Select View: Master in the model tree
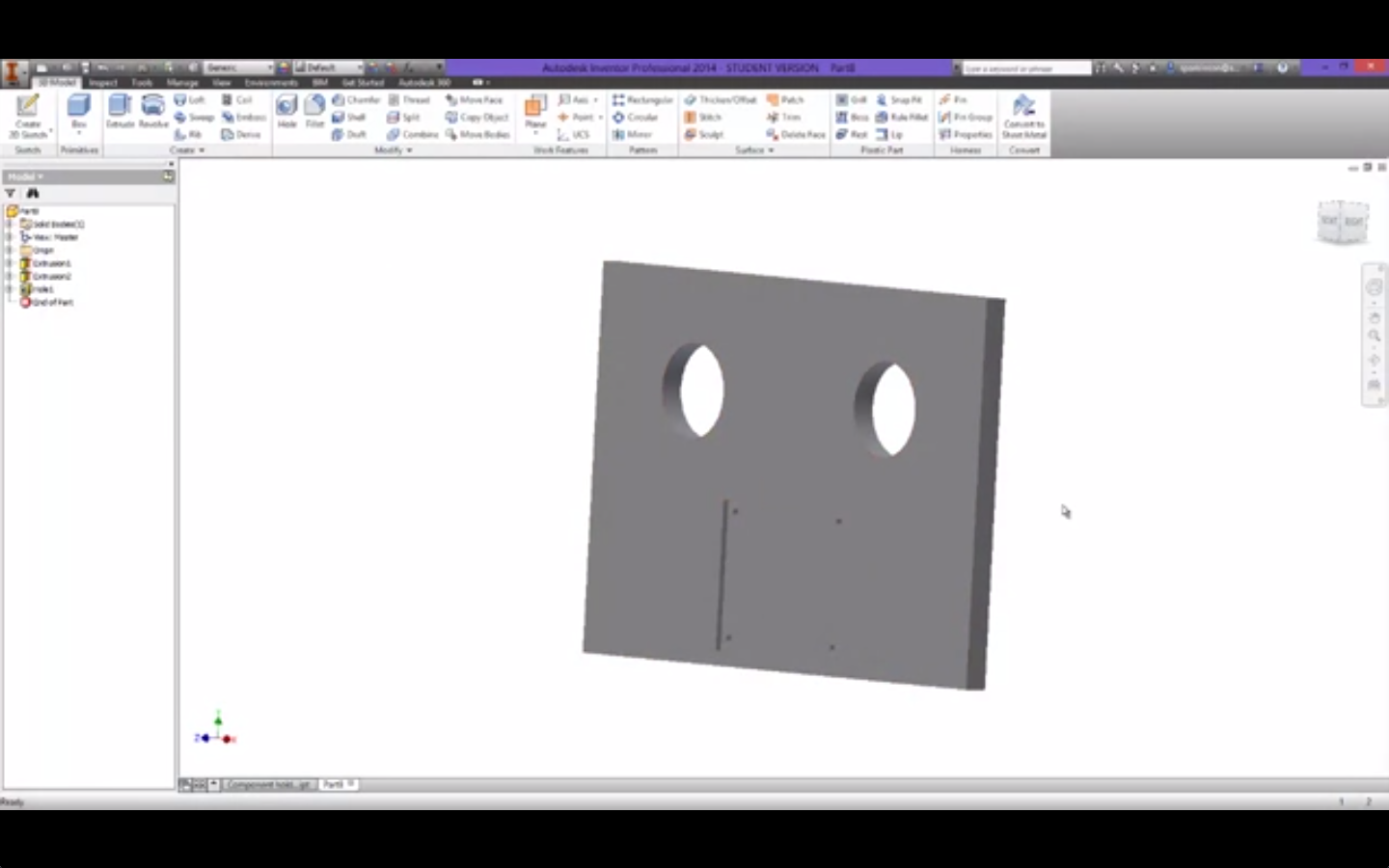The image size is (1389, 868). tap(49, 237)
